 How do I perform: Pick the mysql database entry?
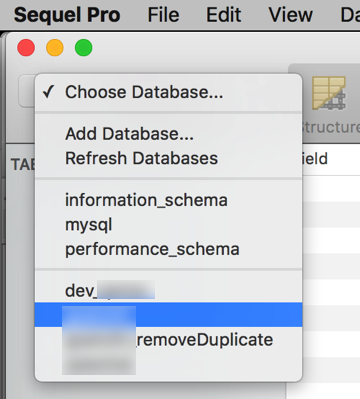[168, 225]
